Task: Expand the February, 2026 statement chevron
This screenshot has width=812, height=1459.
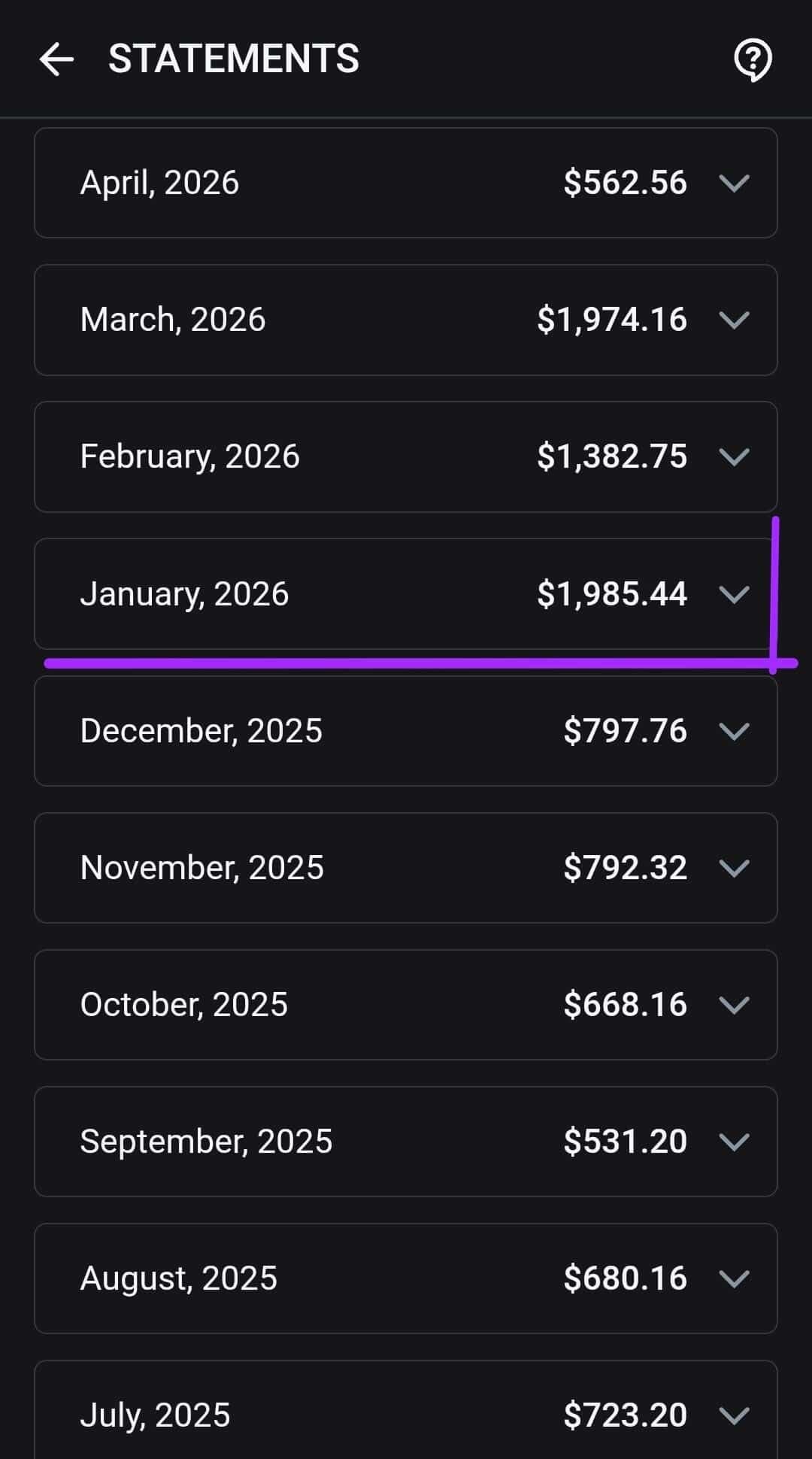Action: coord(734,457)
